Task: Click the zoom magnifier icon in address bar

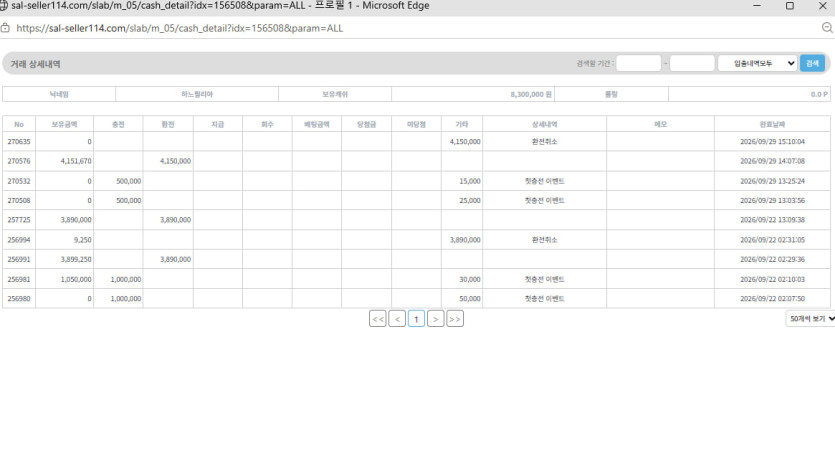Action: click(x=826, y=28)
